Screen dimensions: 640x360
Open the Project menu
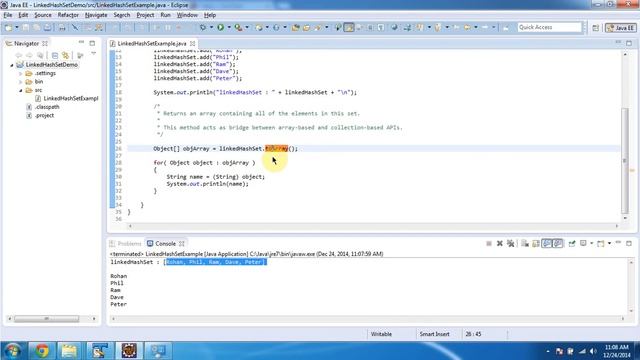point(145,15)
